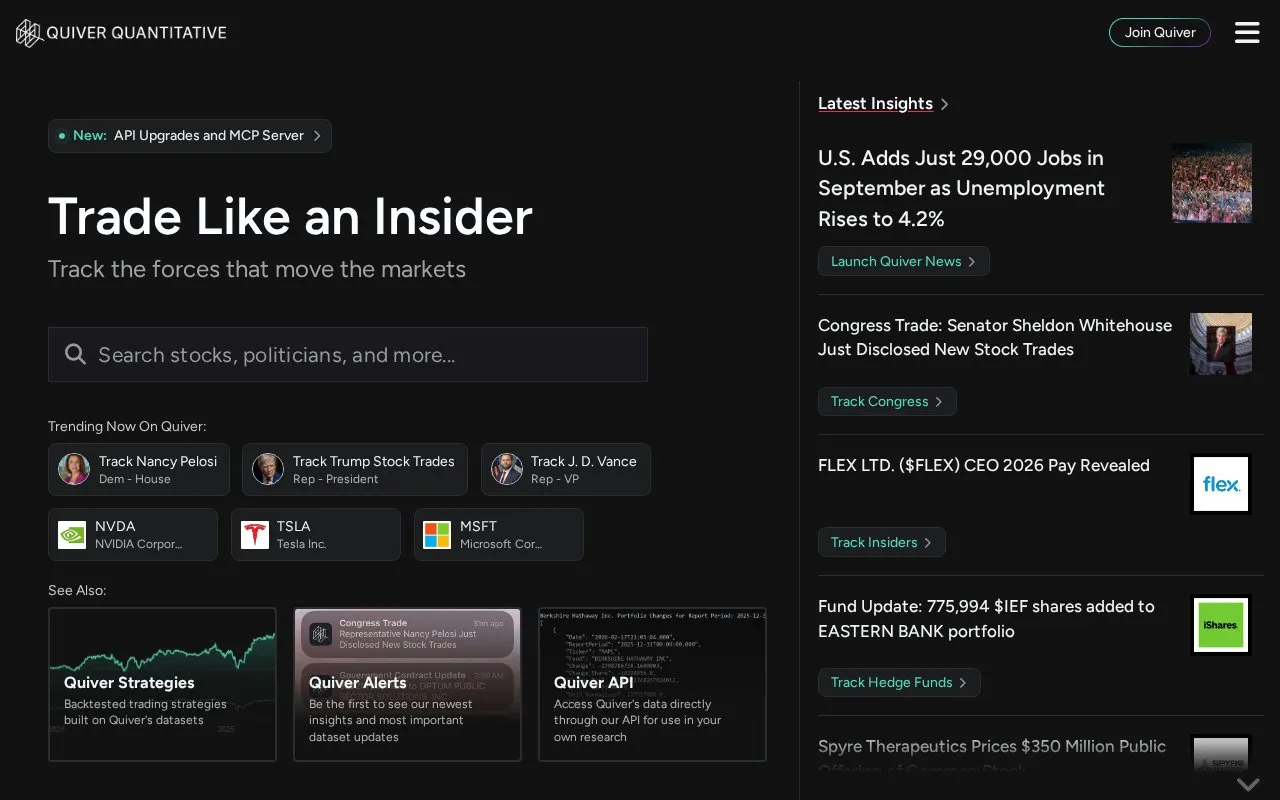This screenshot has width=1280, height=800.
Task: Click the Join Quiver button
Action: pos(1160,32)
